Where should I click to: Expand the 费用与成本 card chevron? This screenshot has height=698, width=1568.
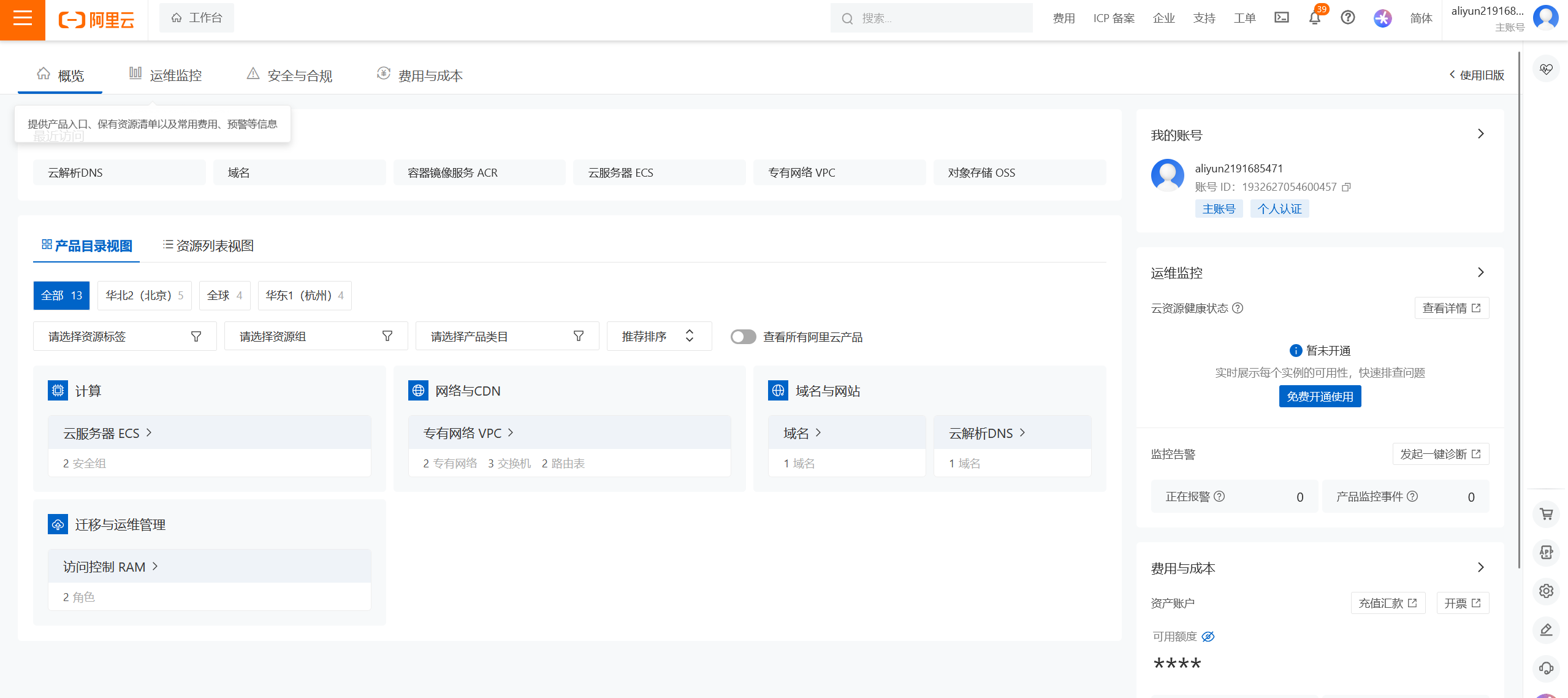[x=1481, y=567]
